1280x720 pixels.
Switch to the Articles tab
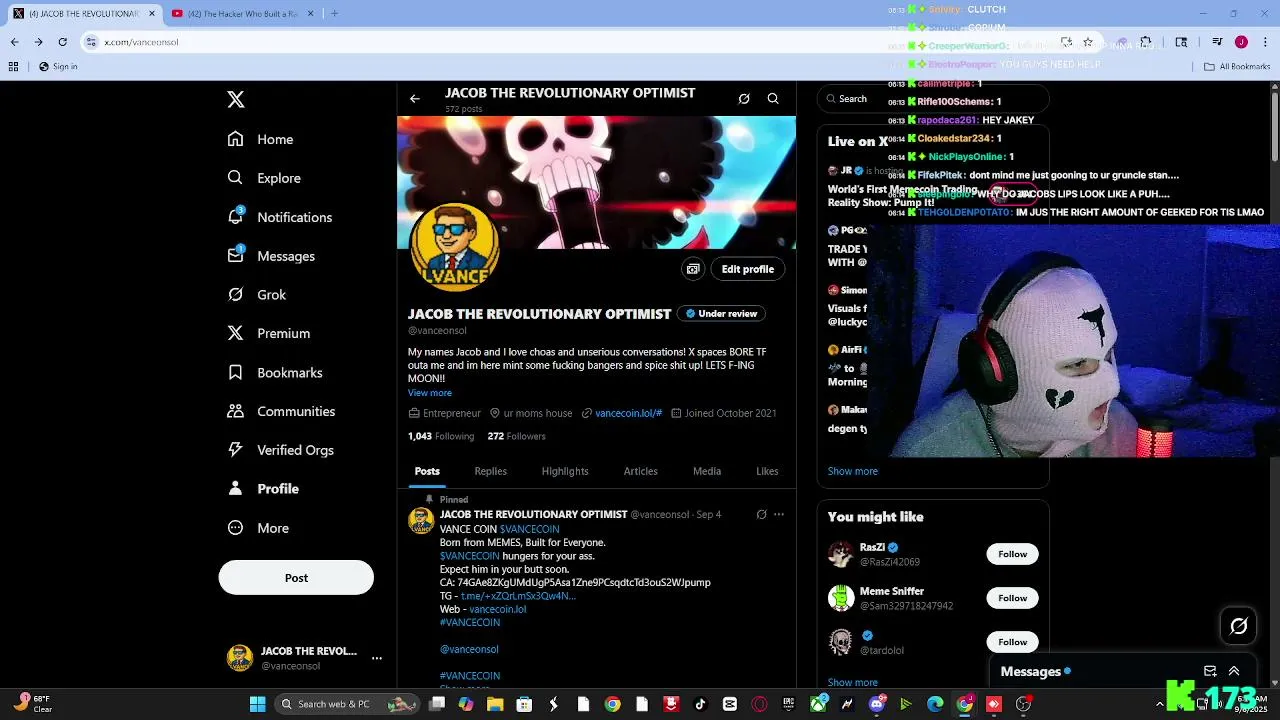[641, 471]
